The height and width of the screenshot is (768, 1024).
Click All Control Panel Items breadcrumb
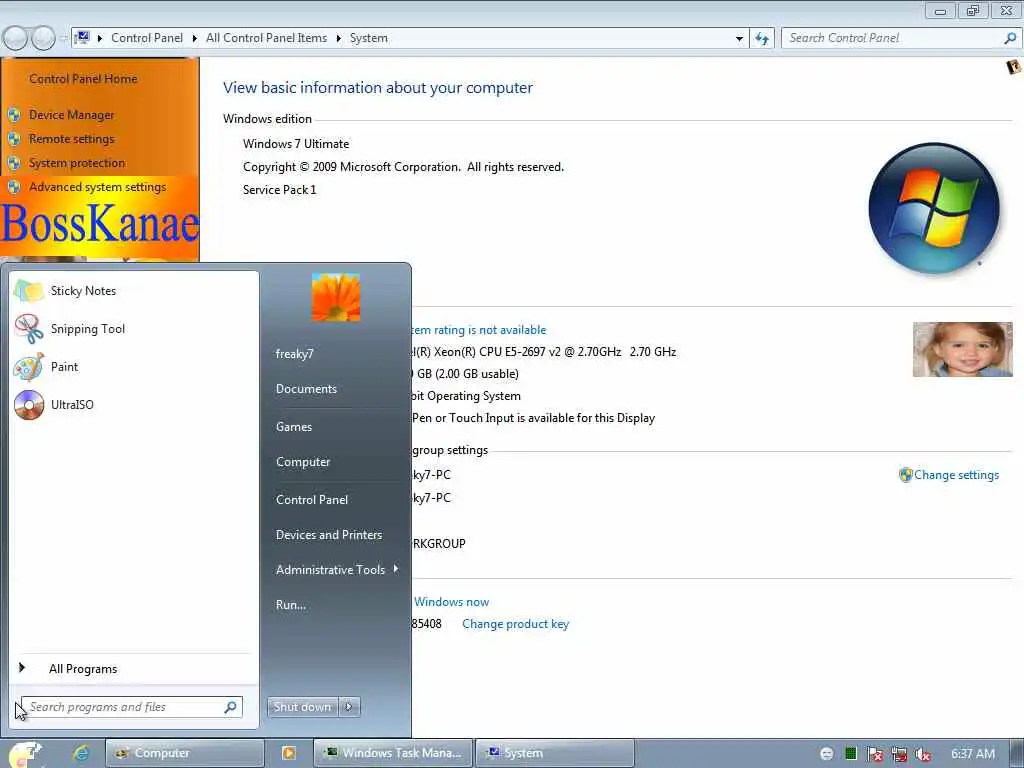click(x=266, y=38)
